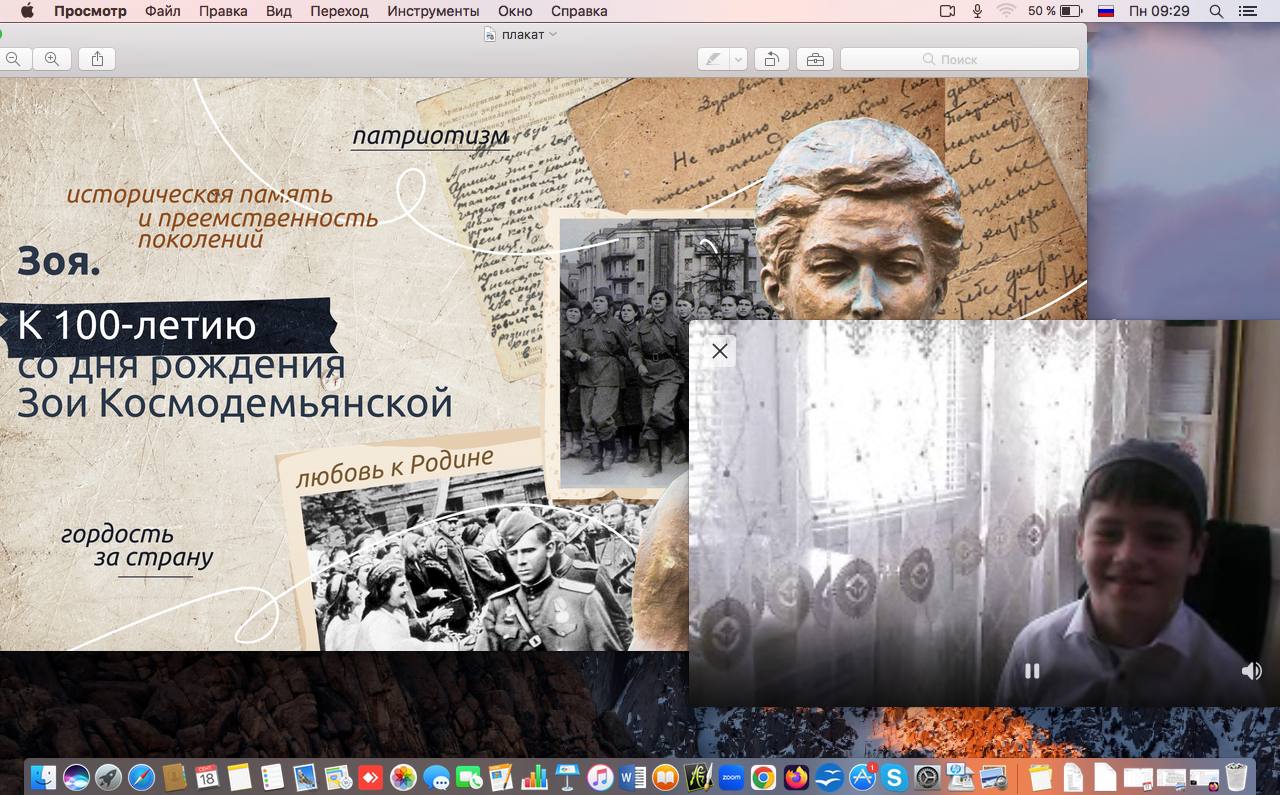Toggle the Wi-Fi status menu icon

1006,11
